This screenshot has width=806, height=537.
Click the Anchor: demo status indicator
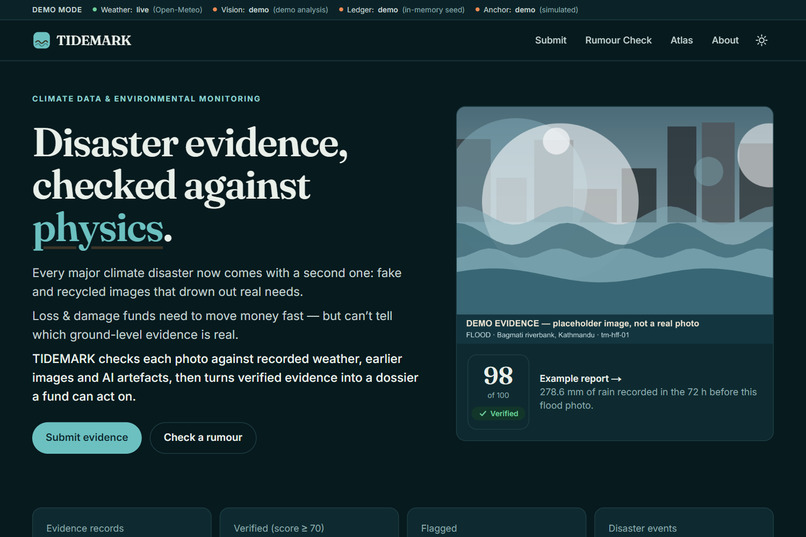[527, 10]
